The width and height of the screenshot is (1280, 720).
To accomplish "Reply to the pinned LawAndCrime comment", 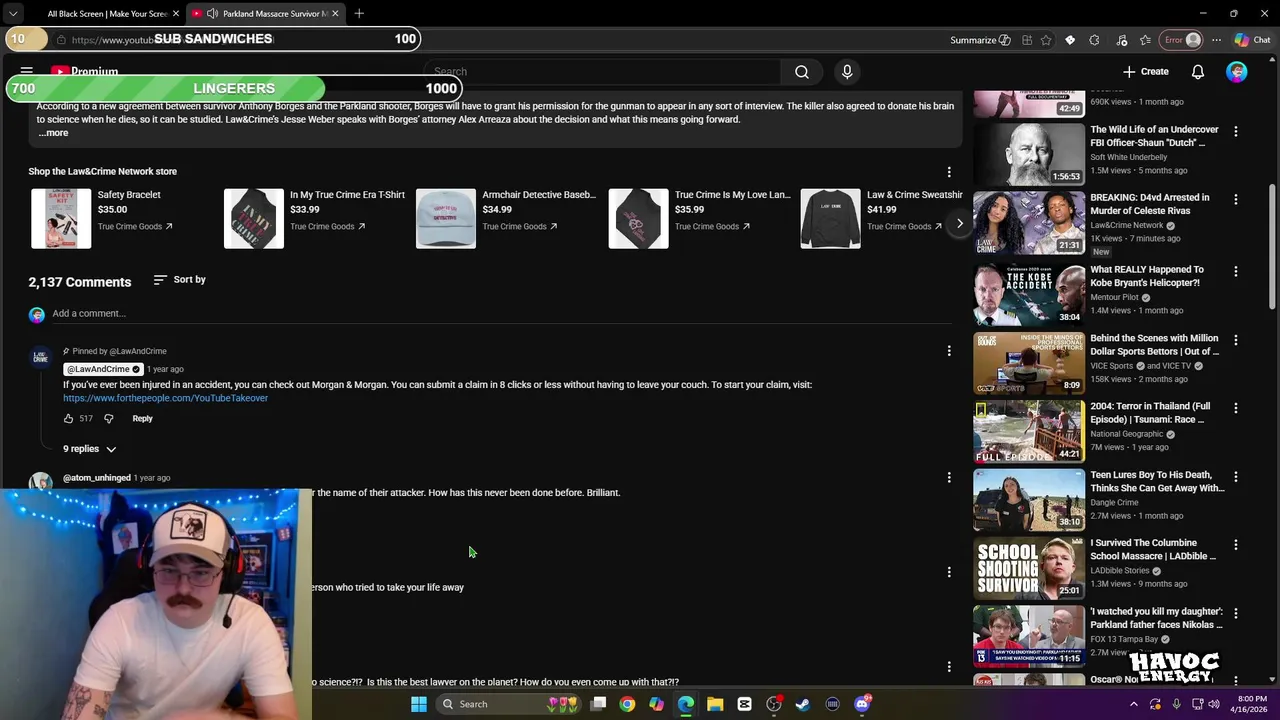I will pos(142,419).
